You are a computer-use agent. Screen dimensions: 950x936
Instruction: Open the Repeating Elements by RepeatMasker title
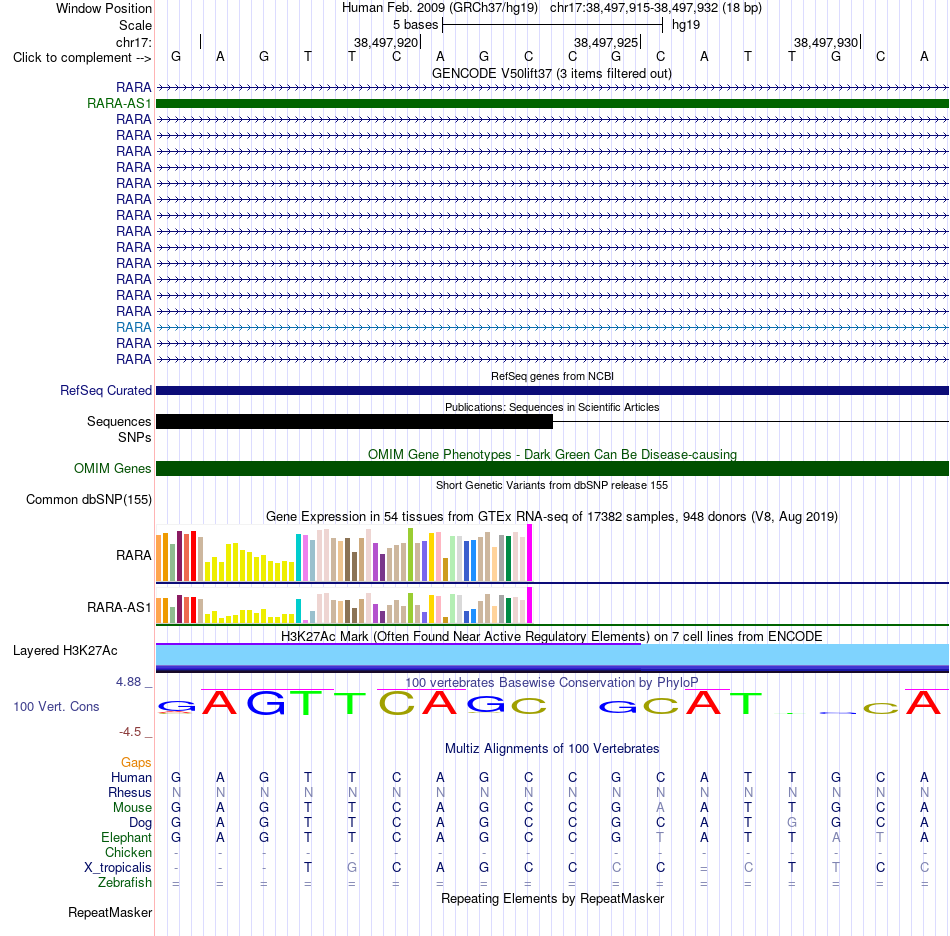tap(552, 898)
